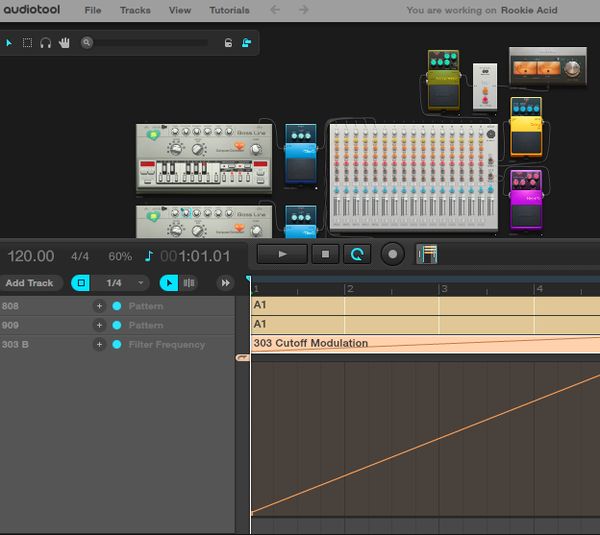Open the Tutorials menu
600x535 pixels.
pyautogui.click(x=229, y=10)
